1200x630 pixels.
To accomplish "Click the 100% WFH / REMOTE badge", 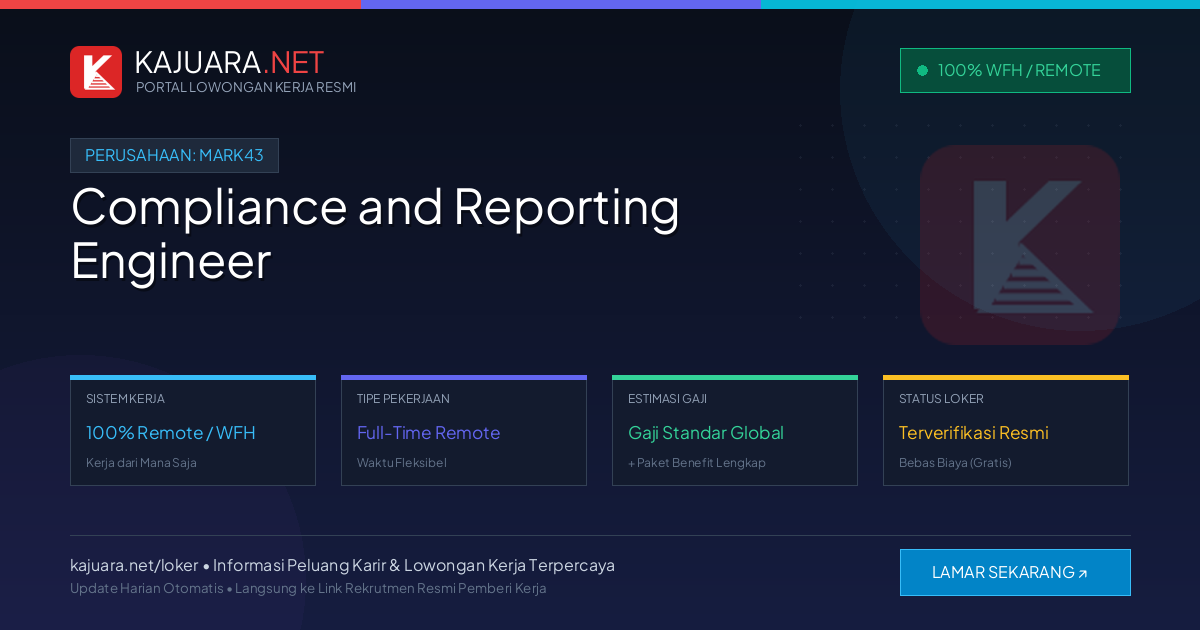I will pyautogui.click(x=1015, y=70).
